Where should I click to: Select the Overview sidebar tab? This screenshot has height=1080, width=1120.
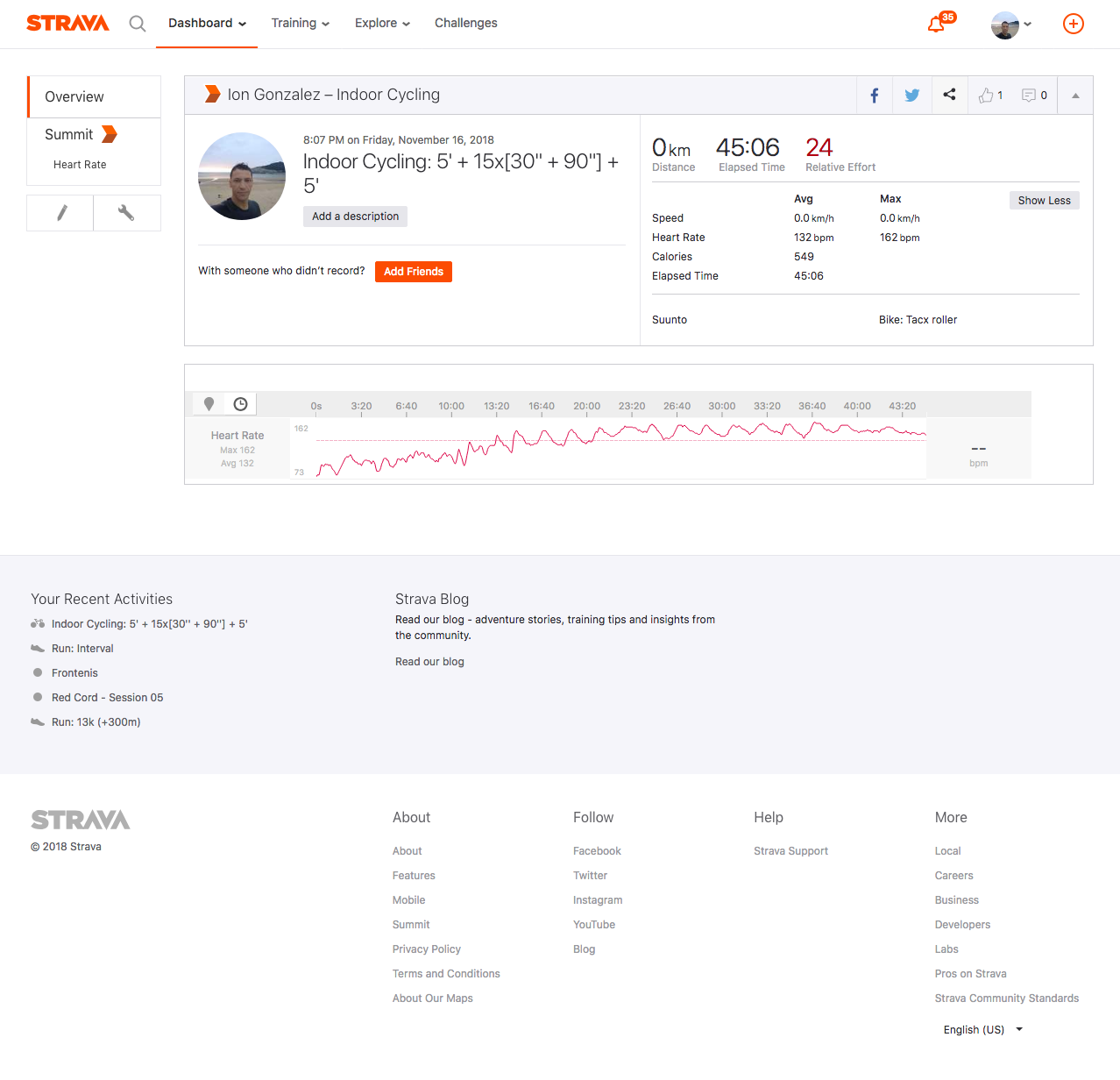[95, 96]
